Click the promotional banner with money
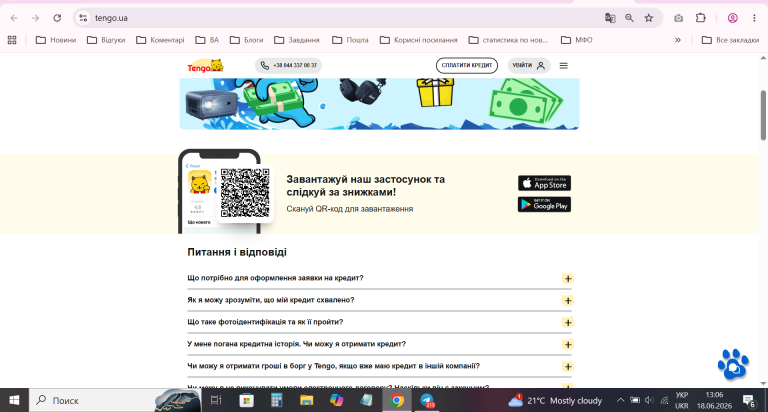768x412 pixels. (x=380, y=104)
